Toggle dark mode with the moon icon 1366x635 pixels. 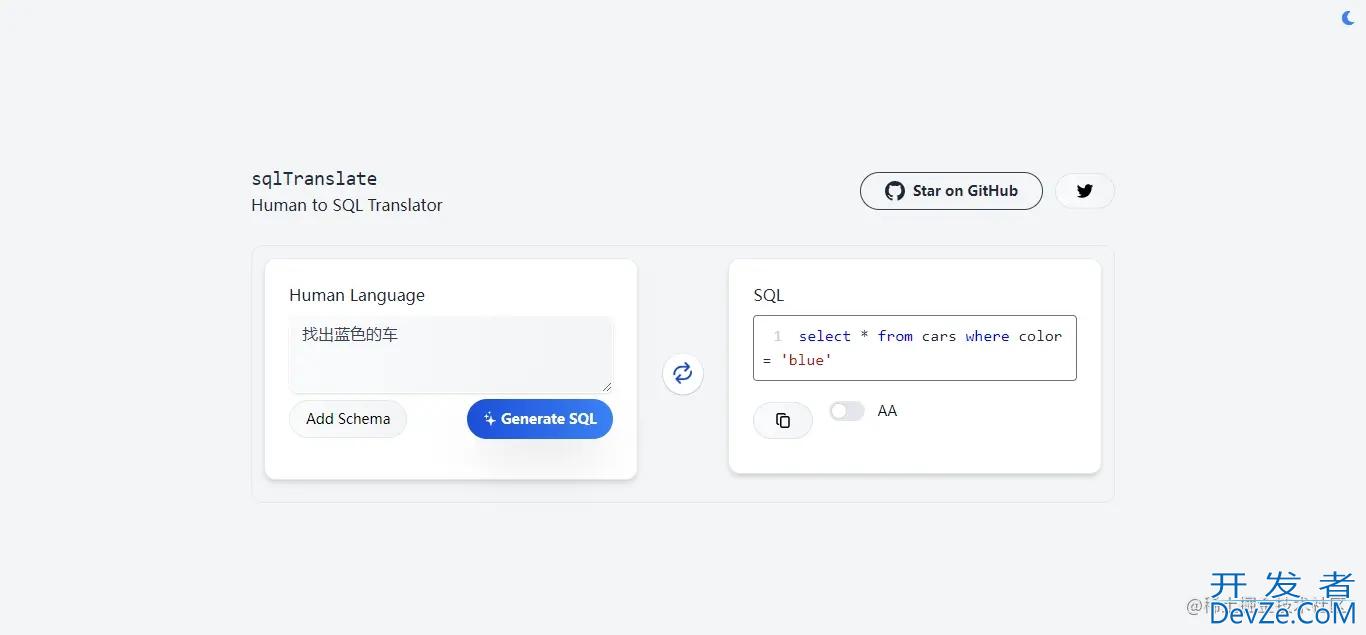coord(1349,17)
